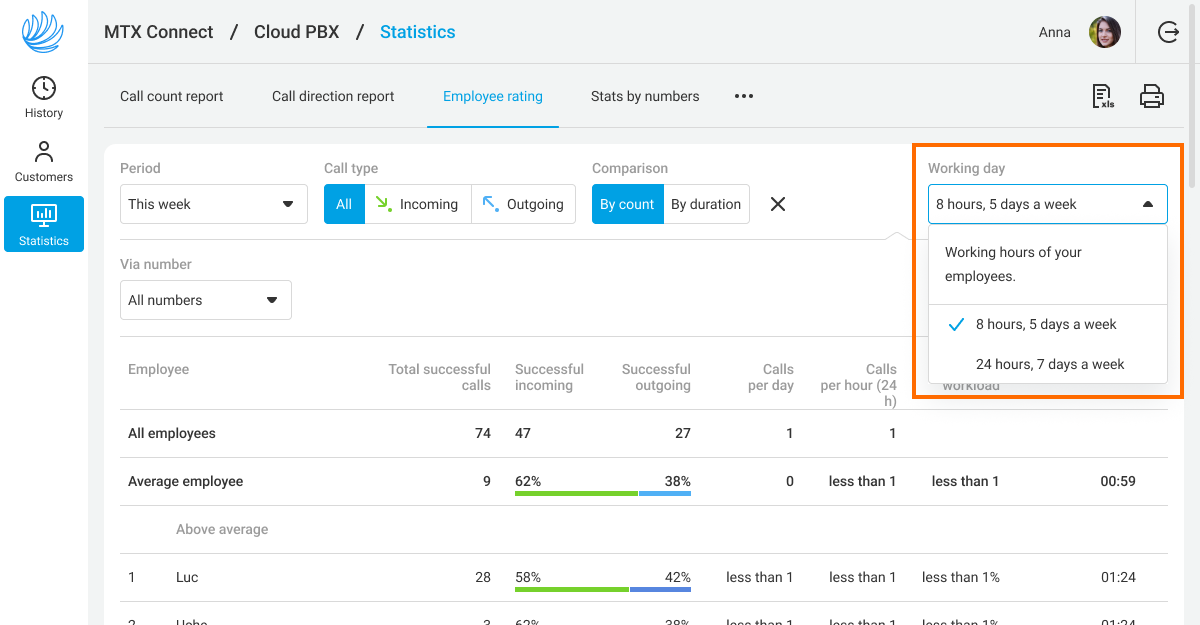The width and height of the screenshot is (1200, 625).
Task: Navigate to Cloud PBX breadcrumb link
Action: [x=296, y=32]
